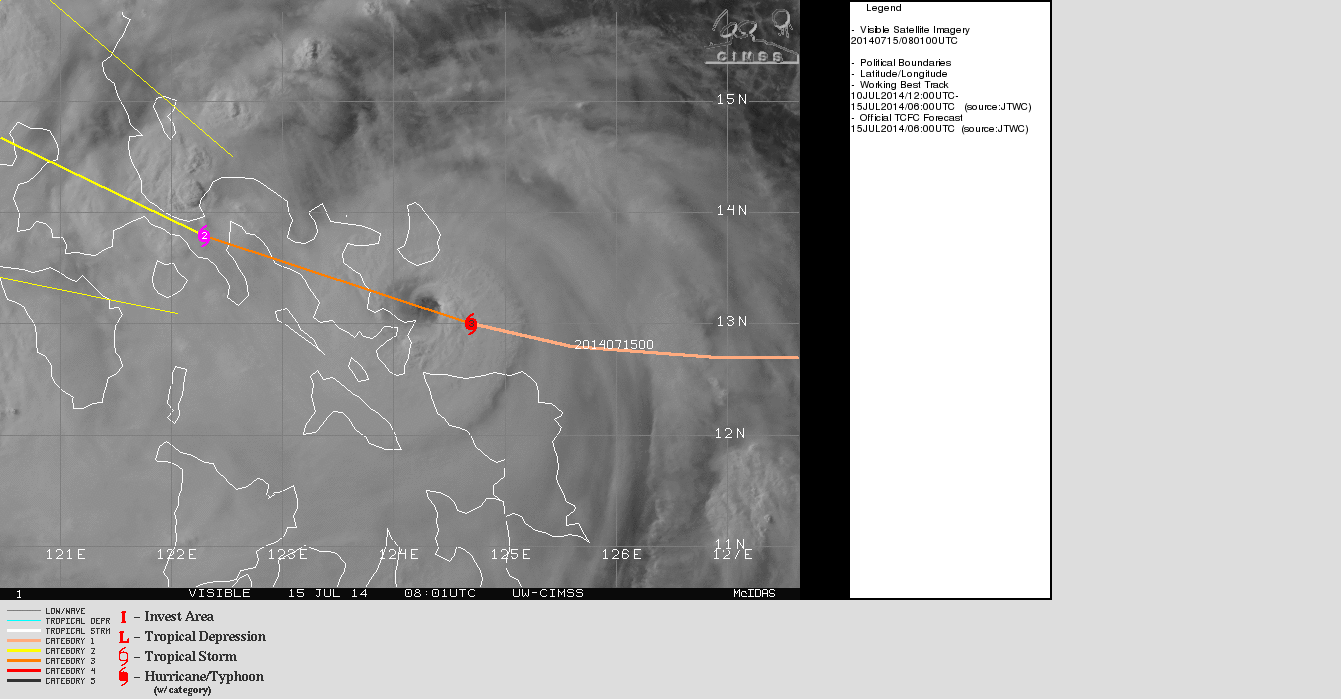The image size is (1341, 699).
Task: Click the 'Tropical Storm' key label
Action: coord(191,657)
